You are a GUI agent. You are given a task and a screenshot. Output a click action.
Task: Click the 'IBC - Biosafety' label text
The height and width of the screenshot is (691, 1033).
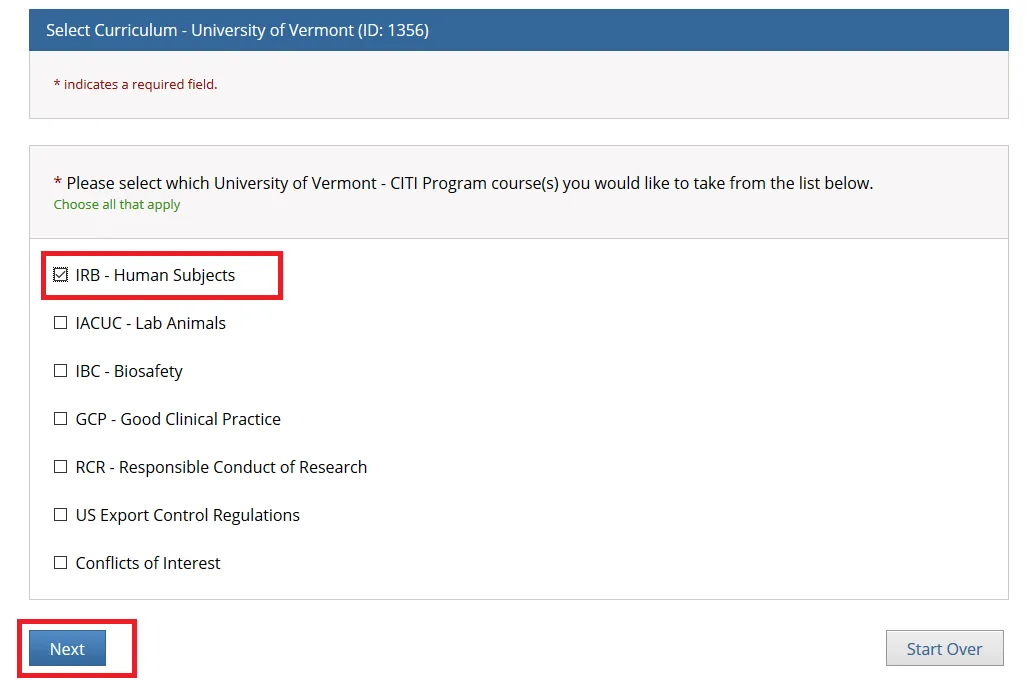pyautogui.click(x=129, y=371)
